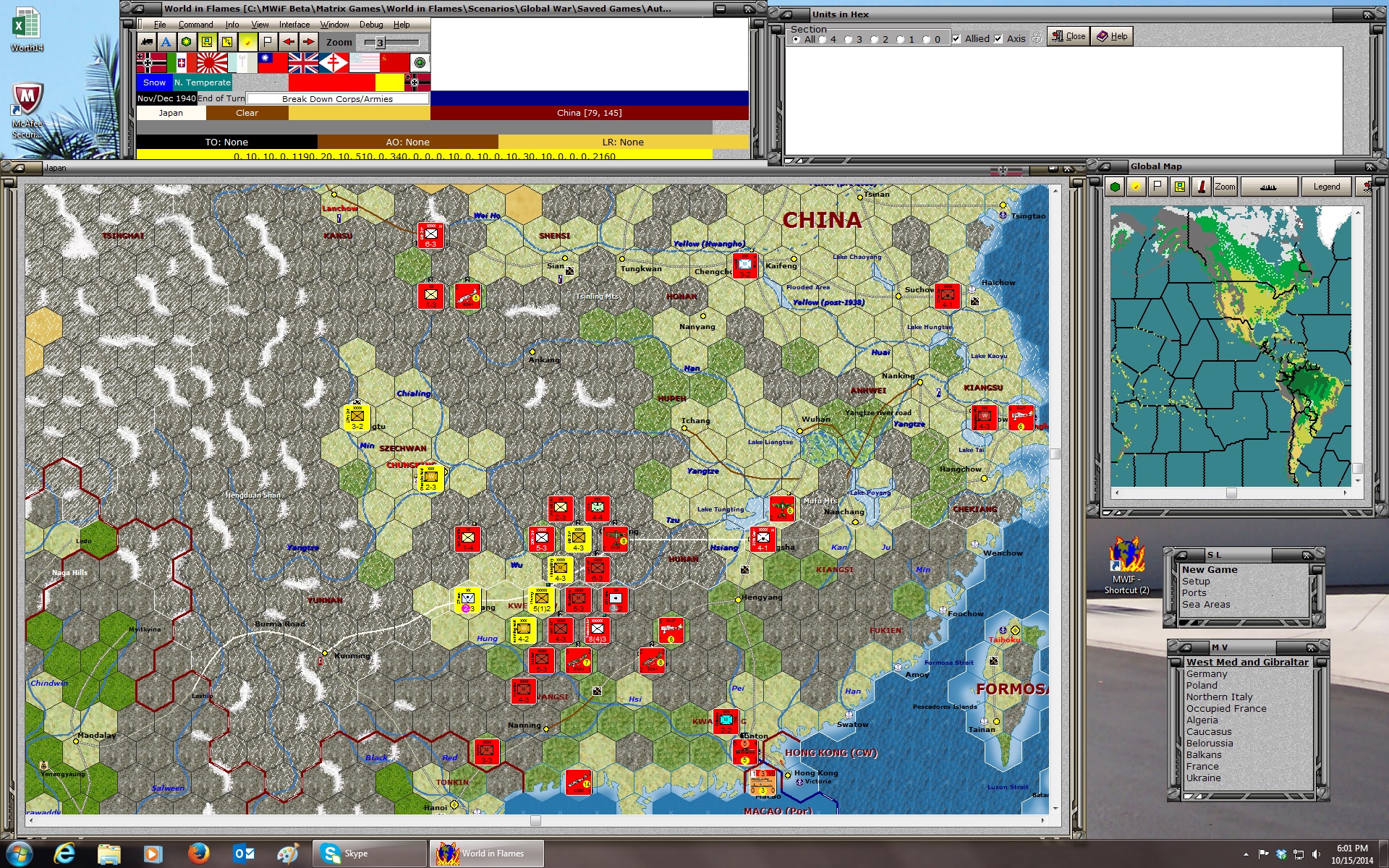
Task: Disable the Axis checkbox
Action: (998, 38)
